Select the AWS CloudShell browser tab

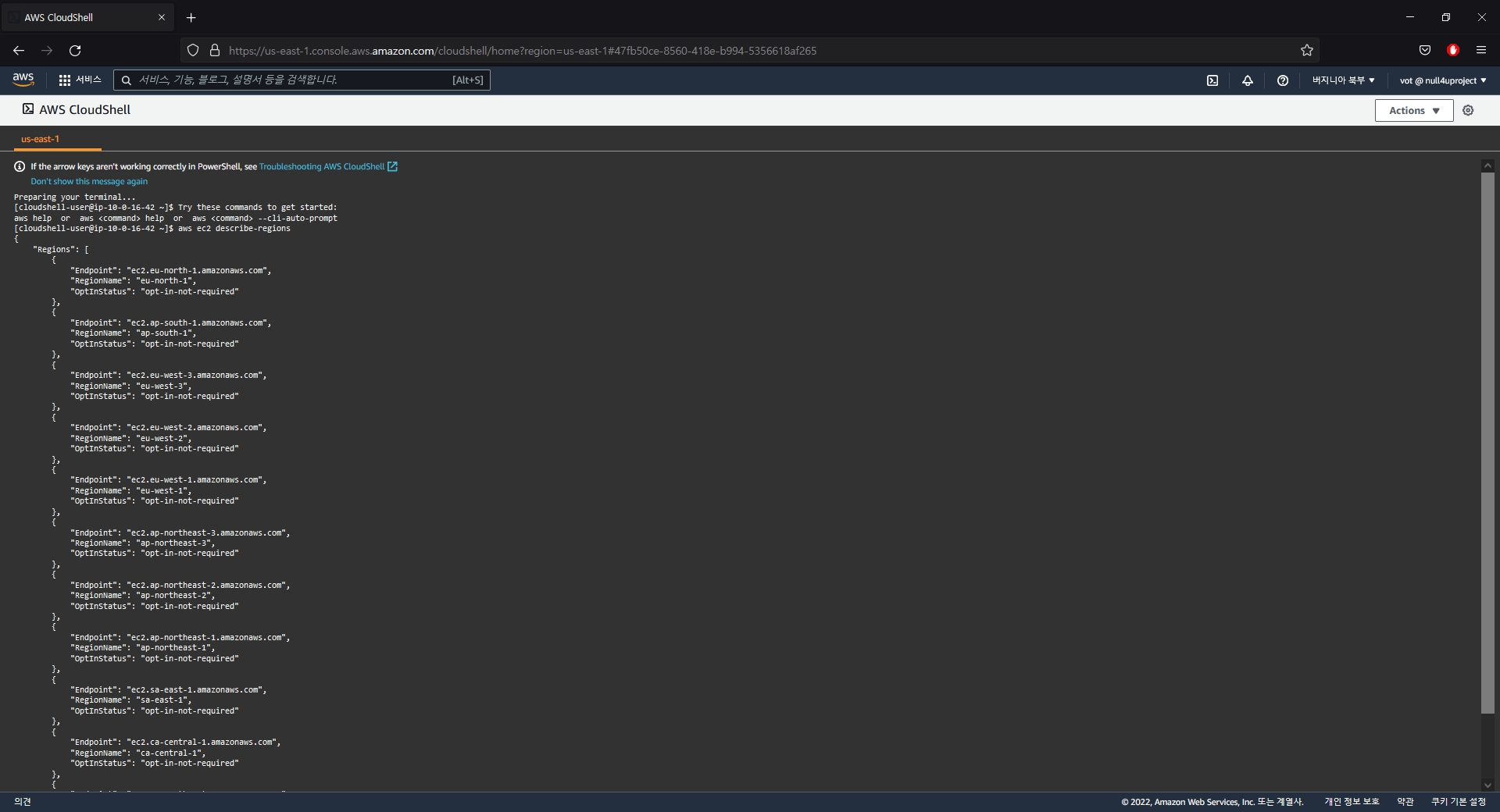pos(88,17)
